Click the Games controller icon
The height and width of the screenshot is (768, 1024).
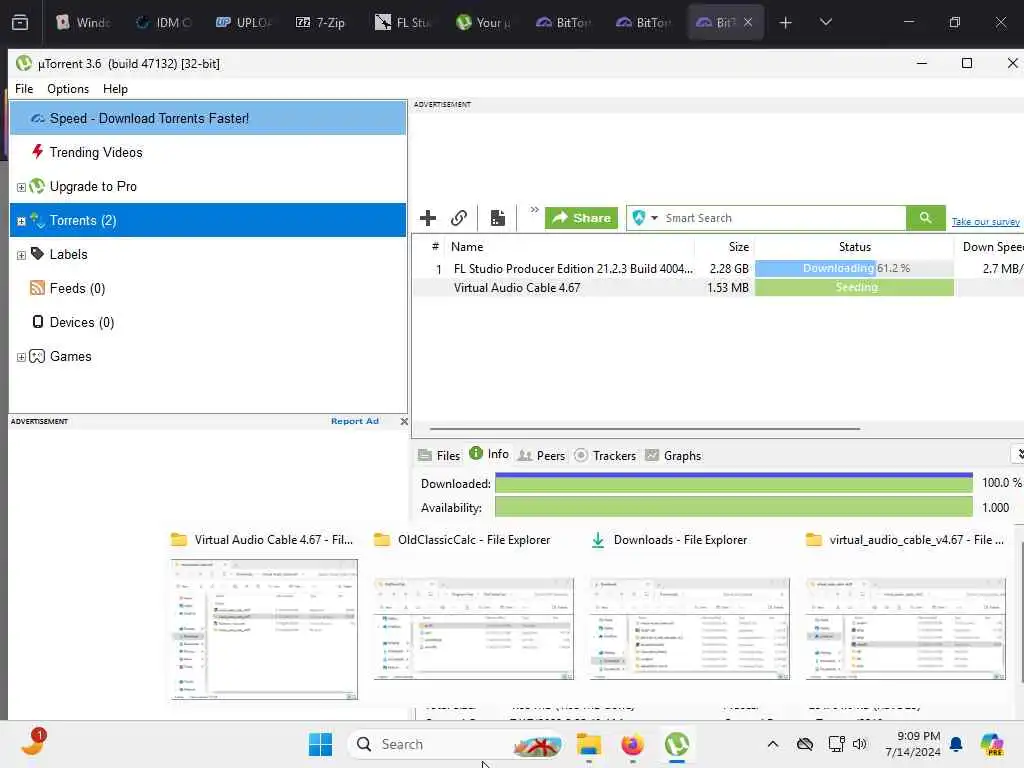[x=37, y=356]
